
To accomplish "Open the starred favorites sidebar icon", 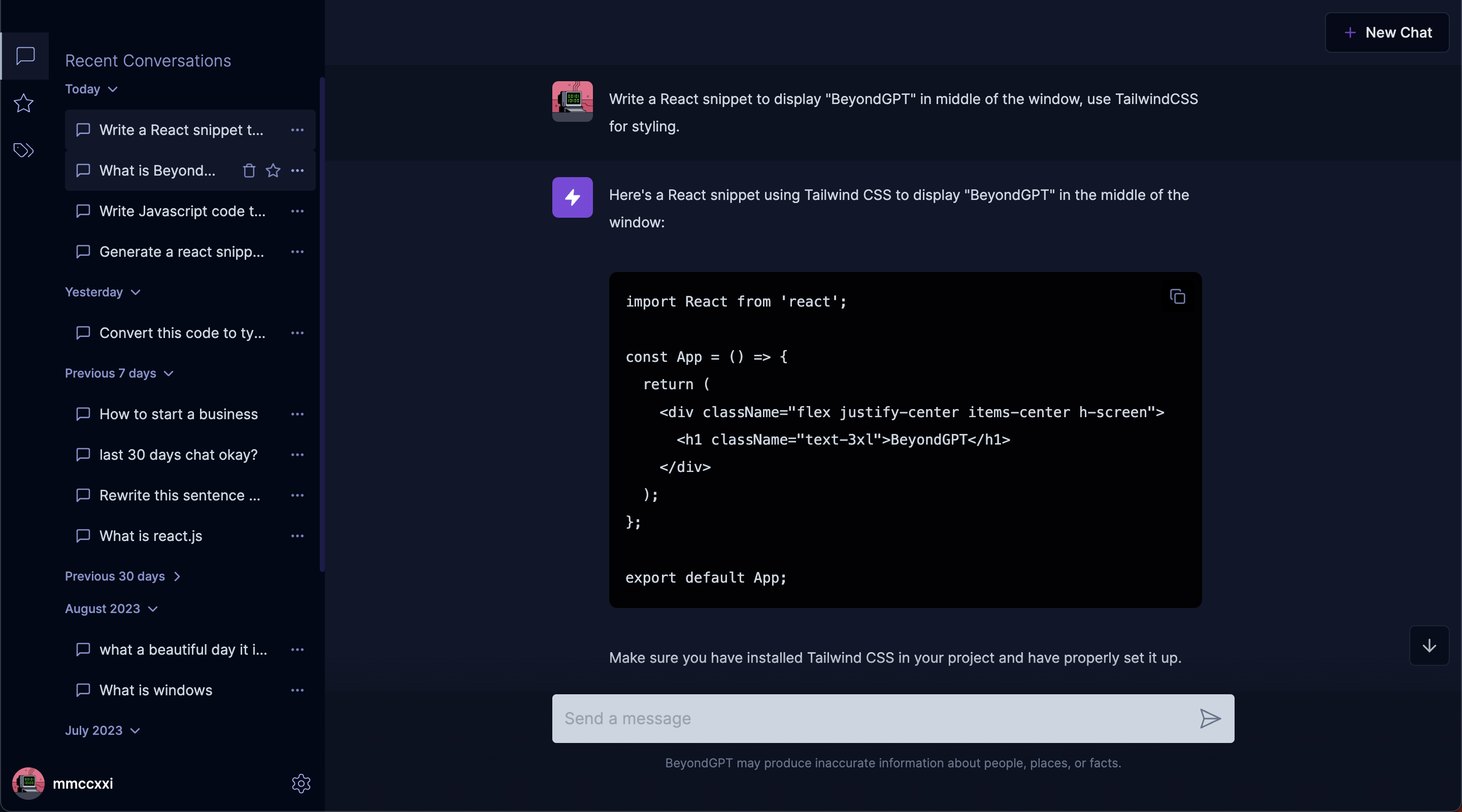I will 23,103.
